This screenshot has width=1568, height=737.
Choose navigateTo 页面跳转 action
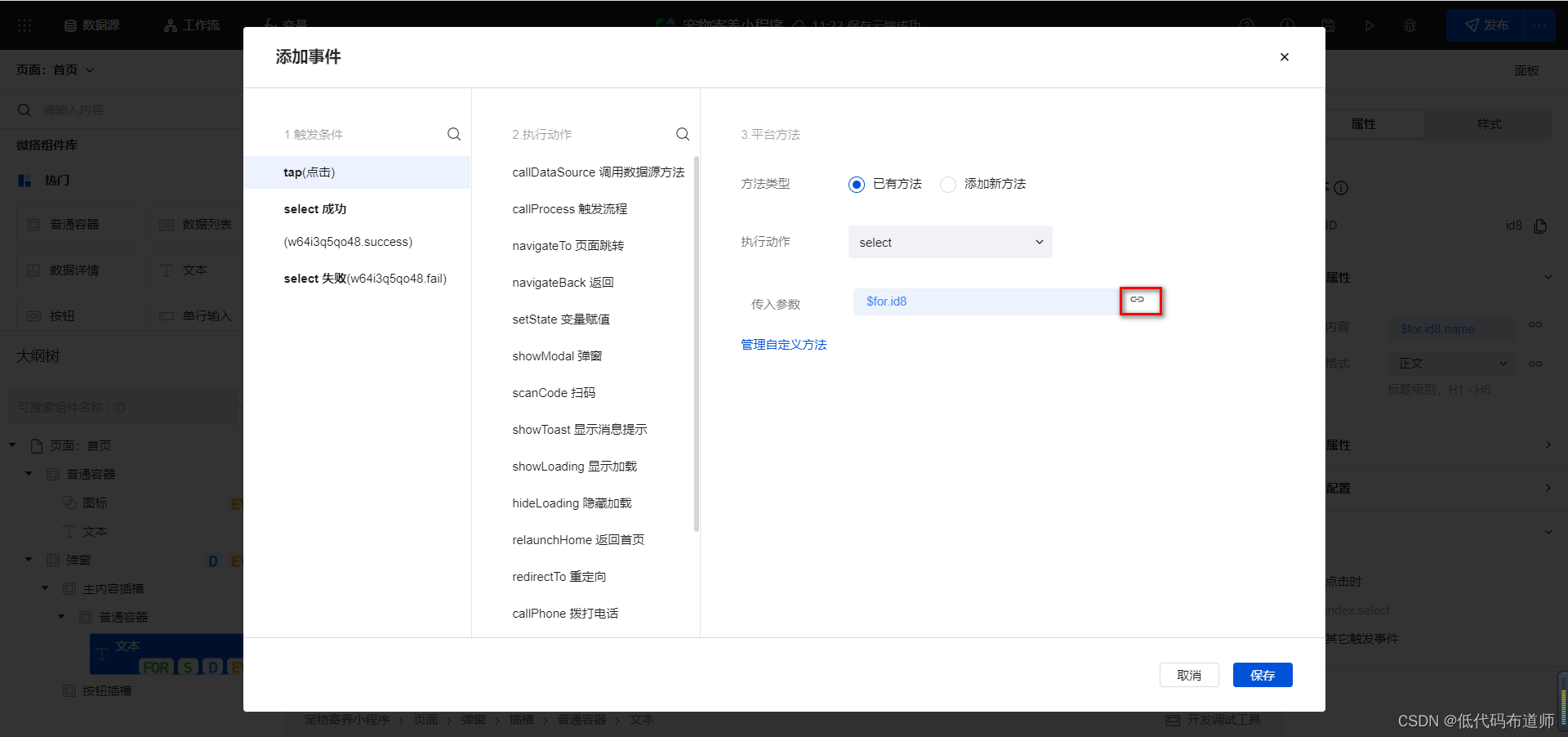[568, 246]
